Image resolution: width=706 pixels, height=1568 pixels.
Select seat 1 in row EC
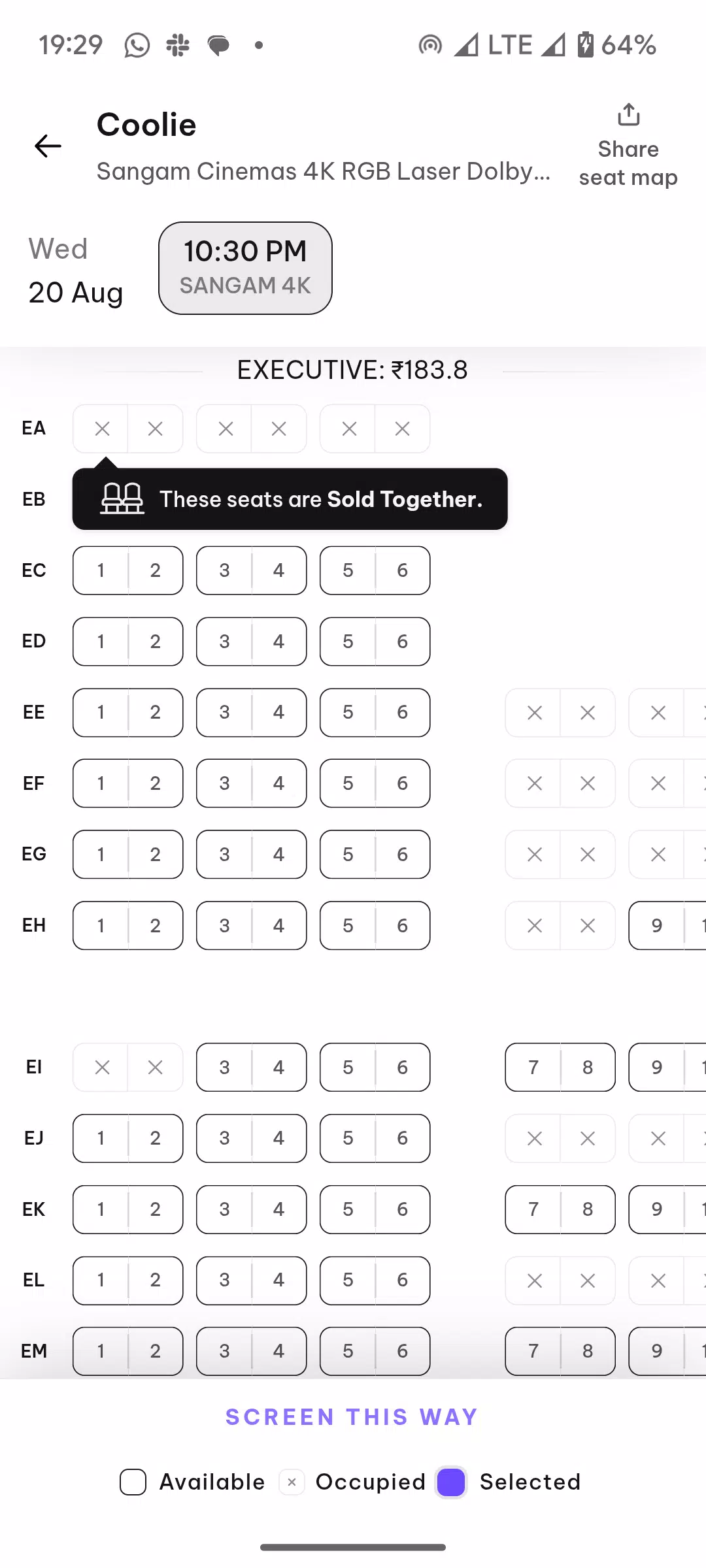(101, 570)
